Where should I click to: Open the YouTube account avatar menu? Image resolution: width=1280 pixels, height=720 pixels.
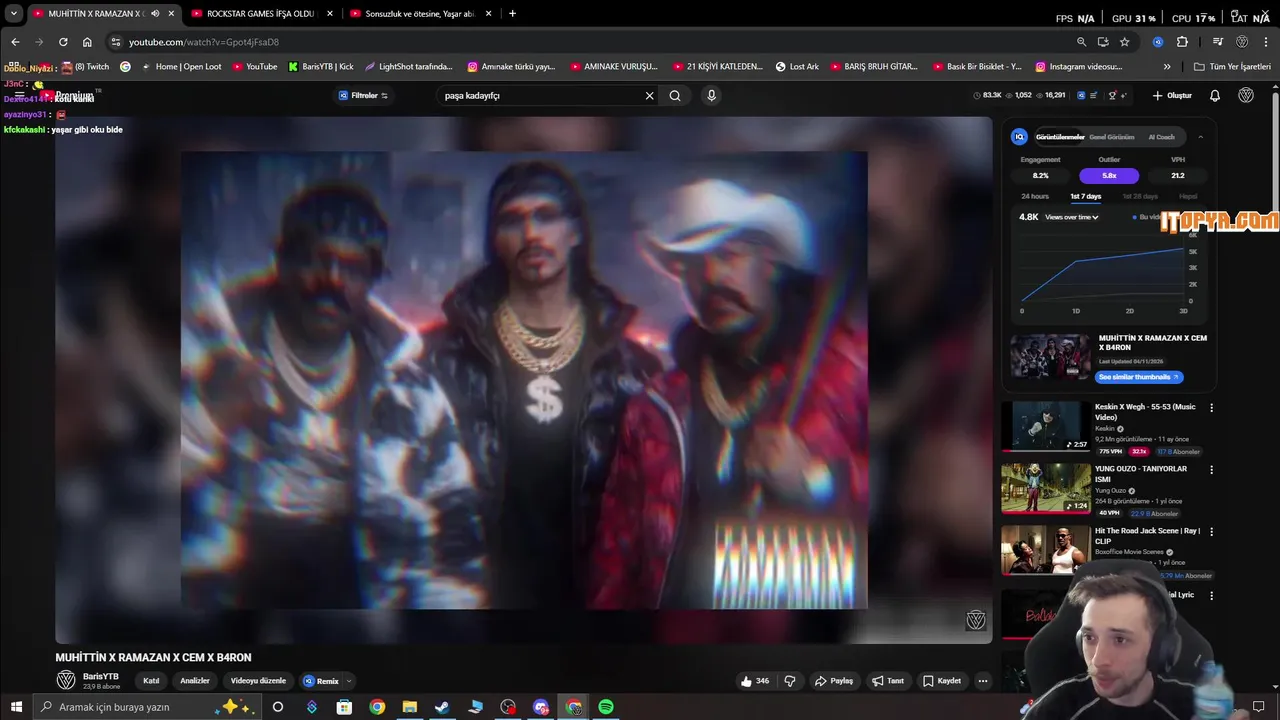tap(1246, 96)
